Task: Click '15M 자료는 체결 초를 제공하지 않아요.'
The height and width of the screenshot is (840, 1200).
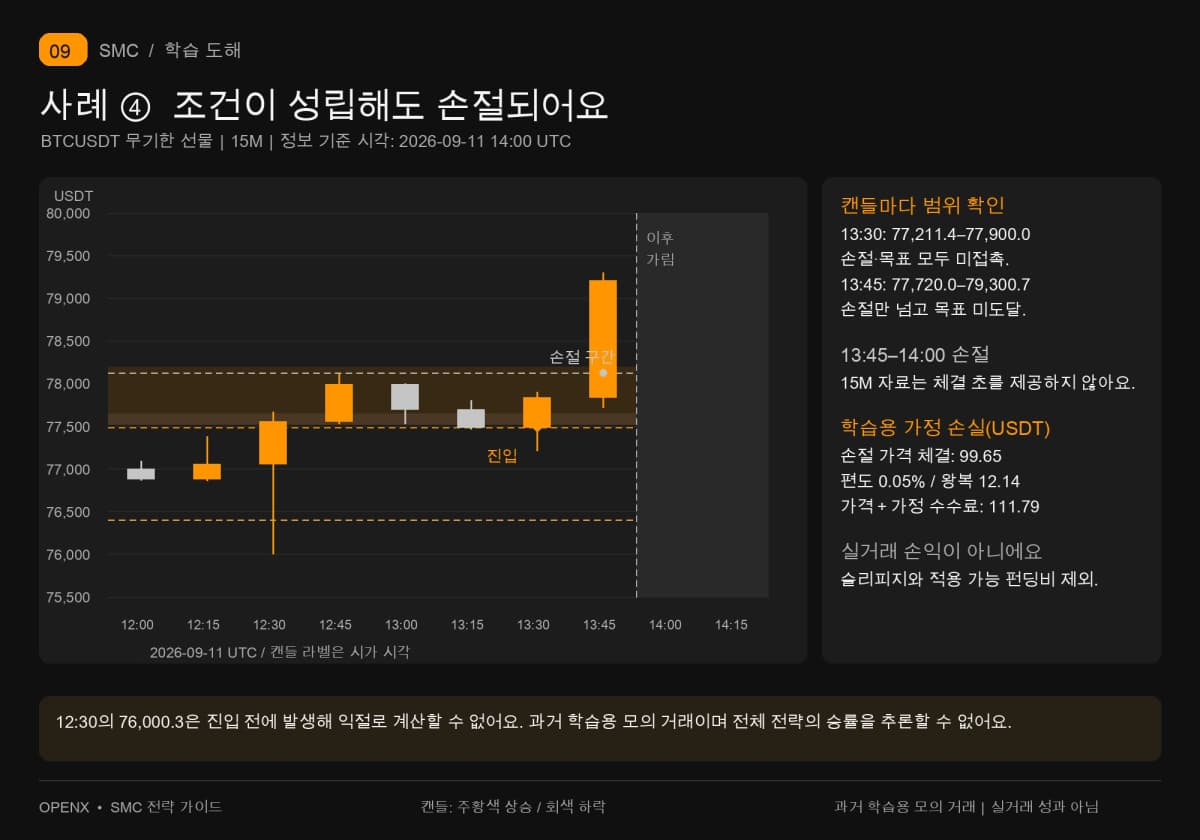Action: point(988,383)
